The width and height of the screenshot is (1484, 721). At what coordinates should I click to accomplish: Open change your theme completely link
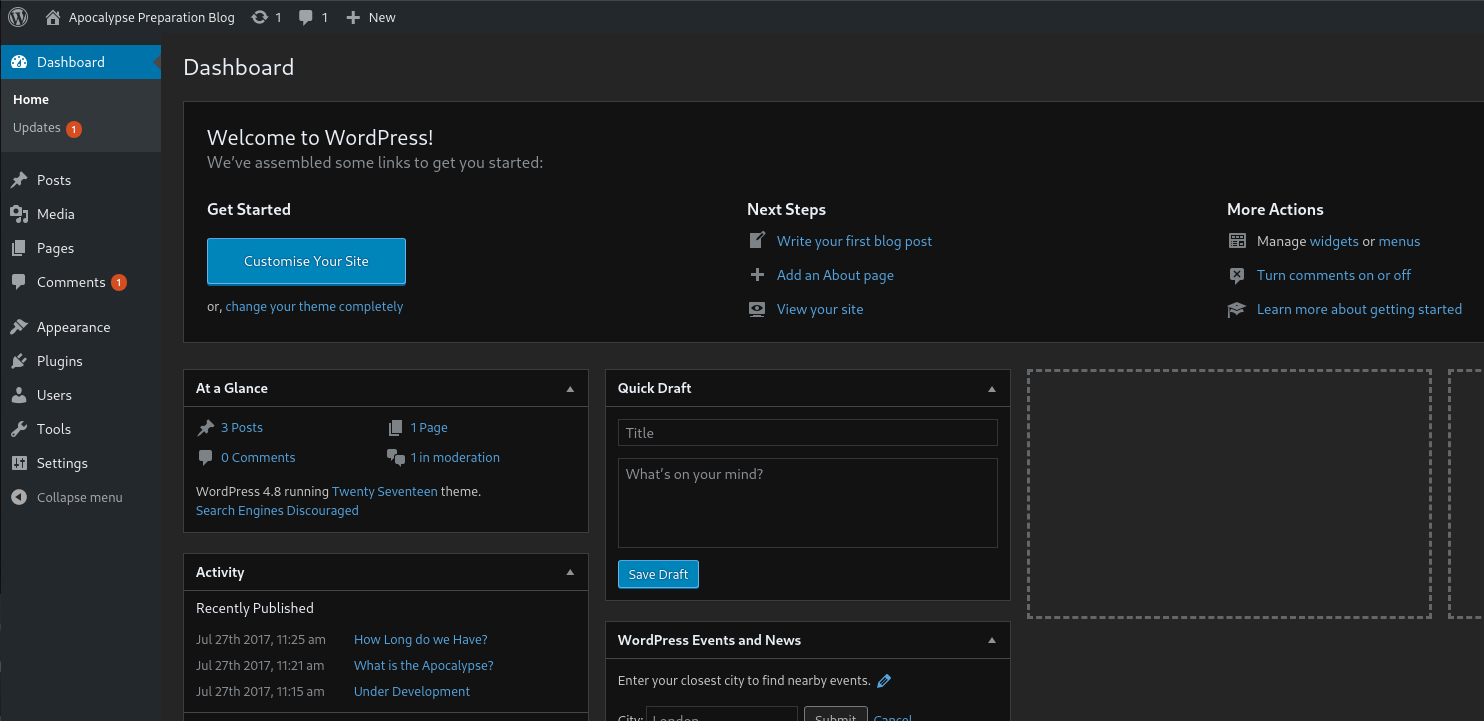click(x=314, y=307)
